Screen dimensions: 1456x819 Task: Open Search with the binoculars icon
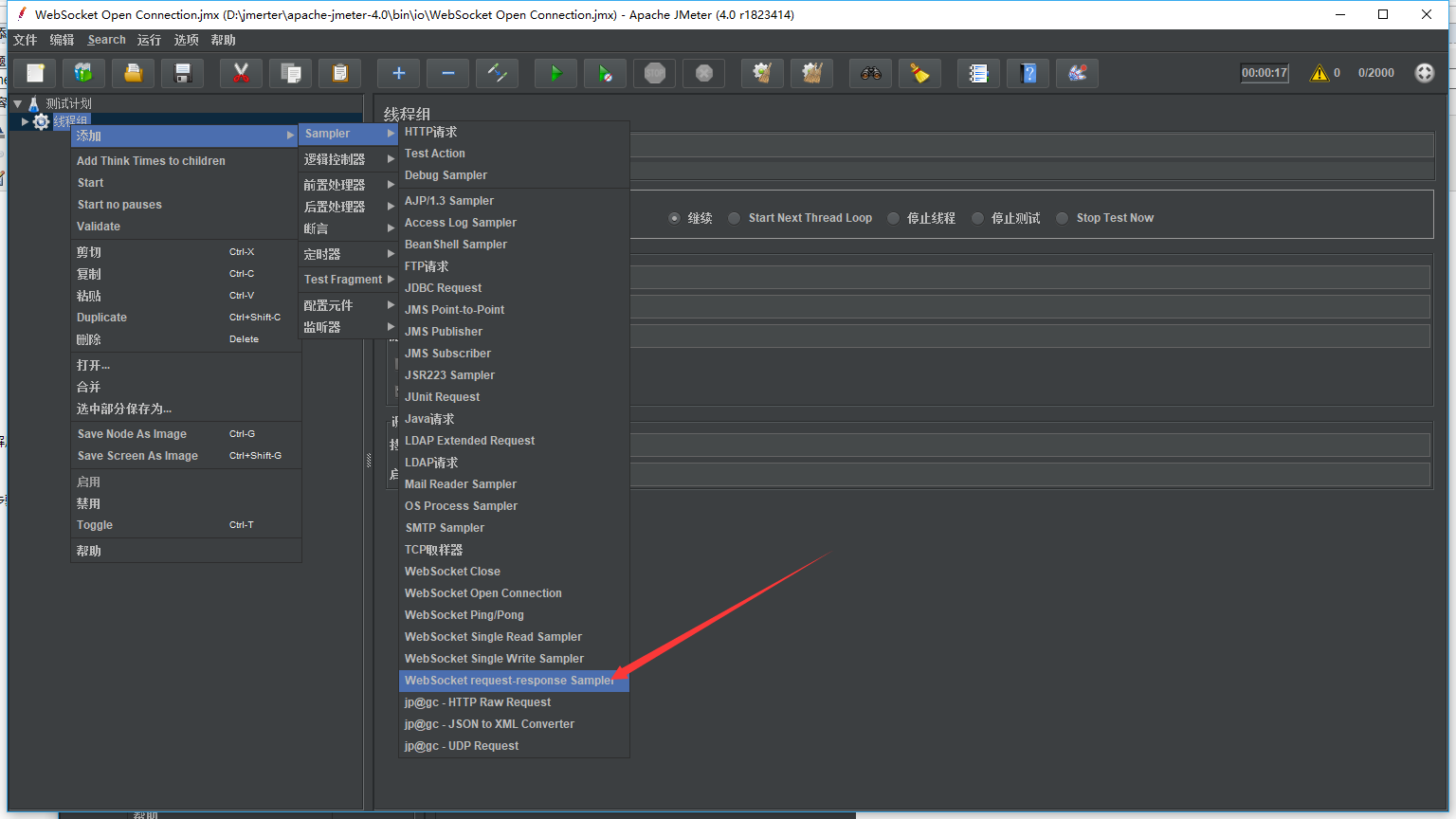coord(870,73)
